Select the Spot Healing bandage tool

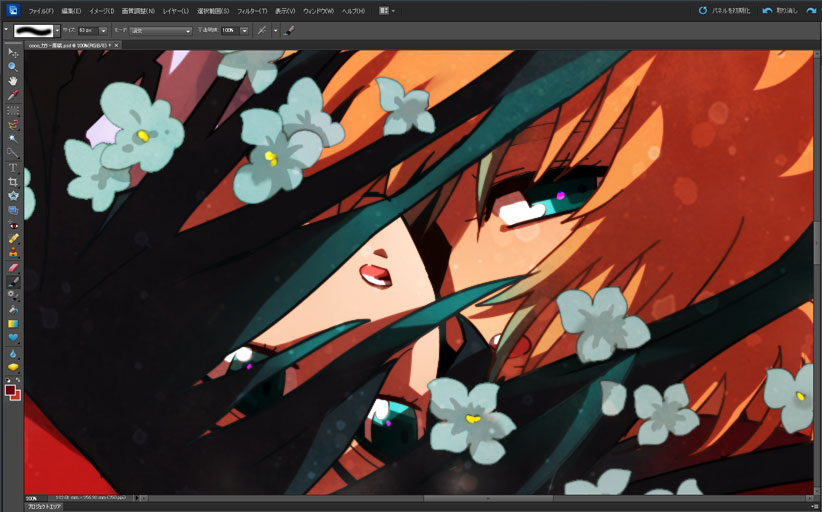(x=13, y=239)
